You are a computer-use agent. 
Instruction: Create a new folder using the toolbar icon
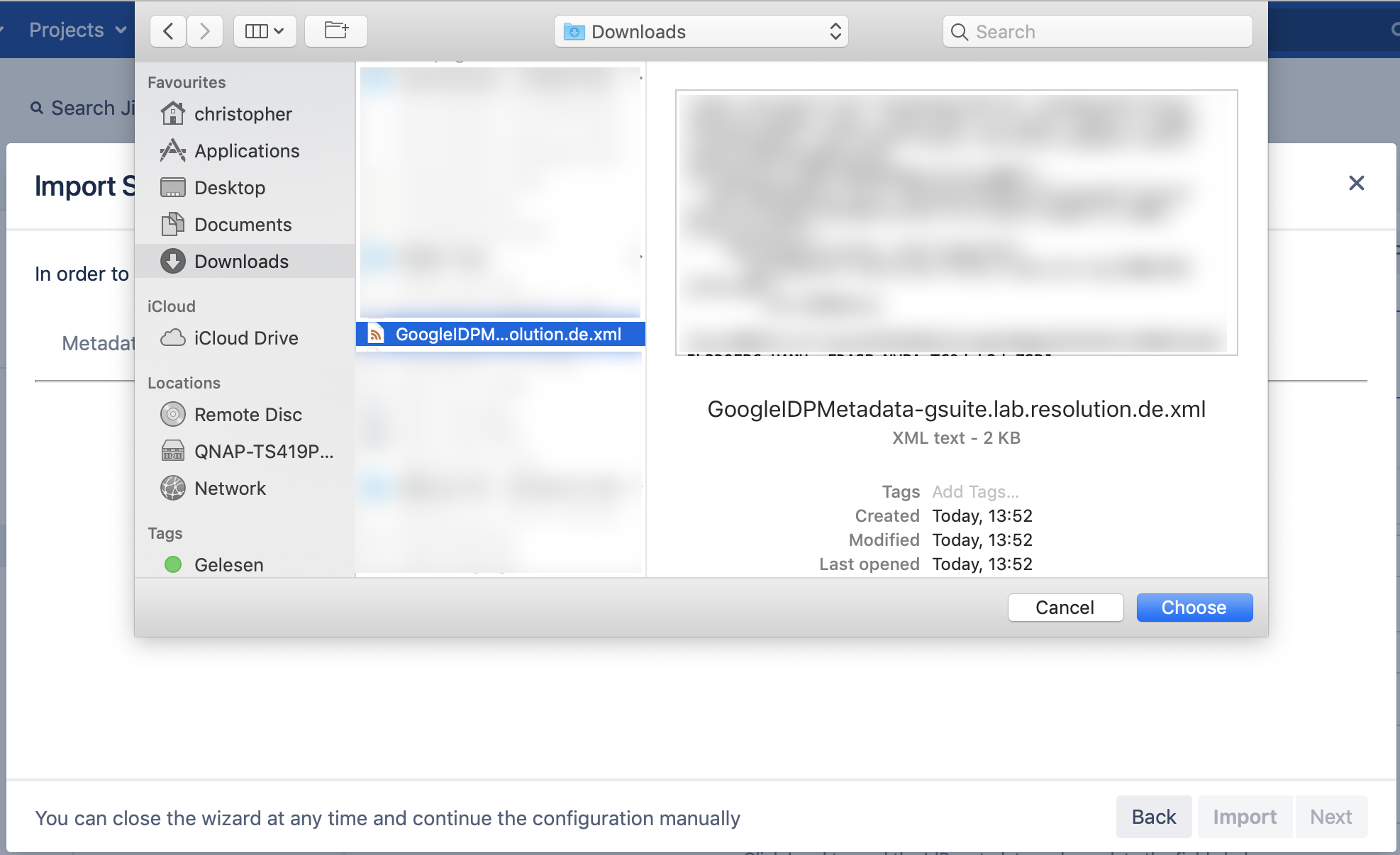[336, 31]
